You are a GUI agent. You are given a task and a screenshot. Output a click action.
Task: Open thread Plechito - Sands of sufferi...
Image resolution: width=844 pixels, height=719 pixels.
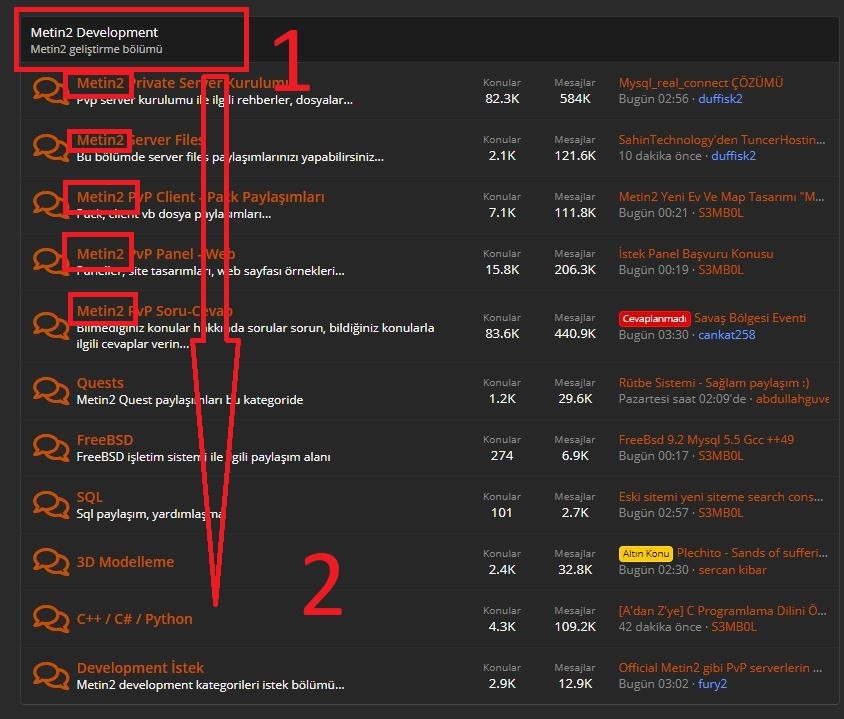click(x=752, y=553)
